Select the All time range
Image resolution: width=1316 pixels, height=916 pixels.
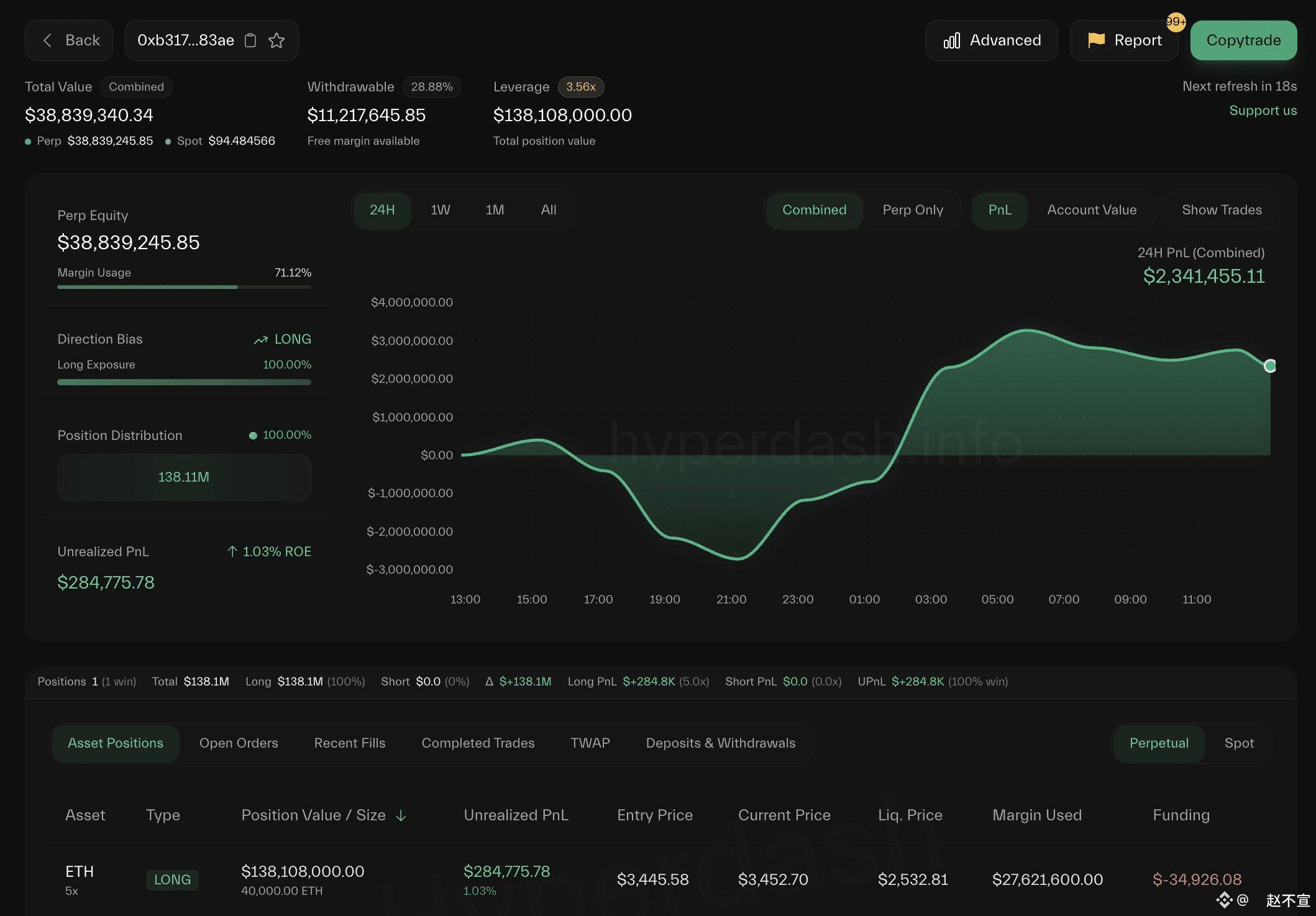(x=548, y=210)
